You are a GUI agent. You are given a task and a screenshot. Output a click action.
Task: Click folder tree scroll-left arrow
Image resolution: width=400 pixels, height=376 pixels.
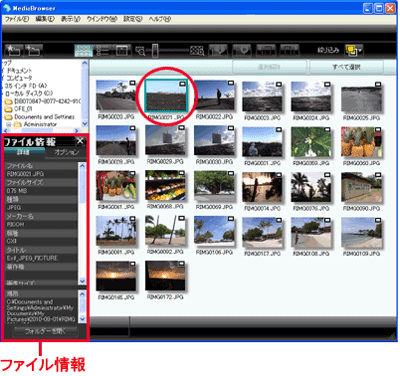6,131
